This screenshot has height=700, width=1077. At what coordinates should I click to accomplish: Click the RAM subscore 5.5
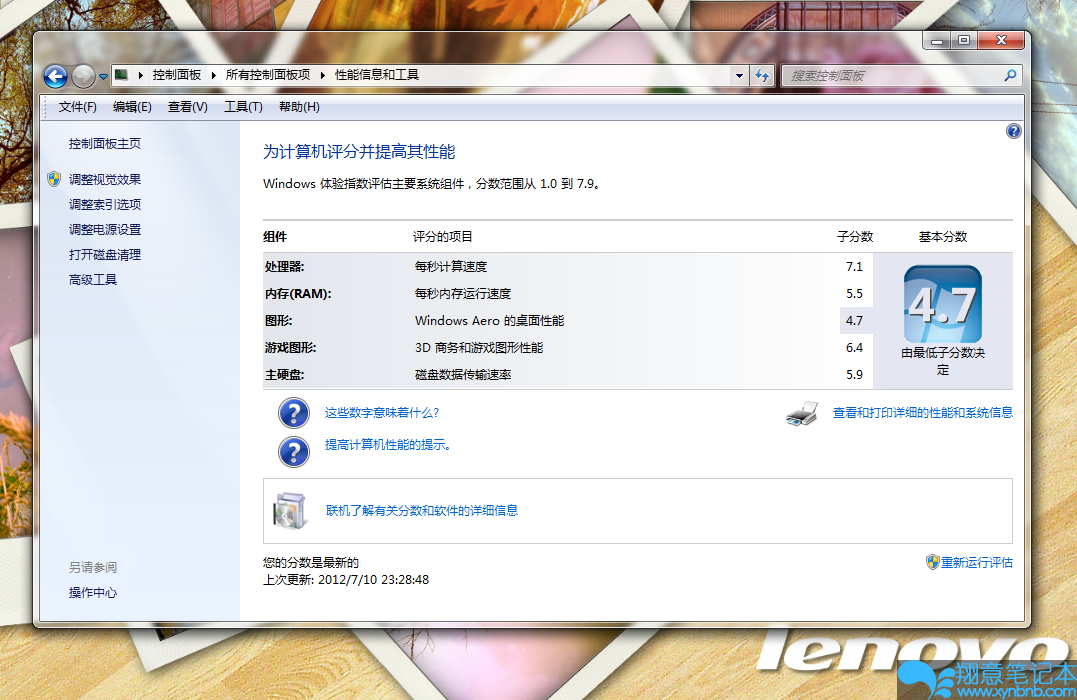coord(854,294)
